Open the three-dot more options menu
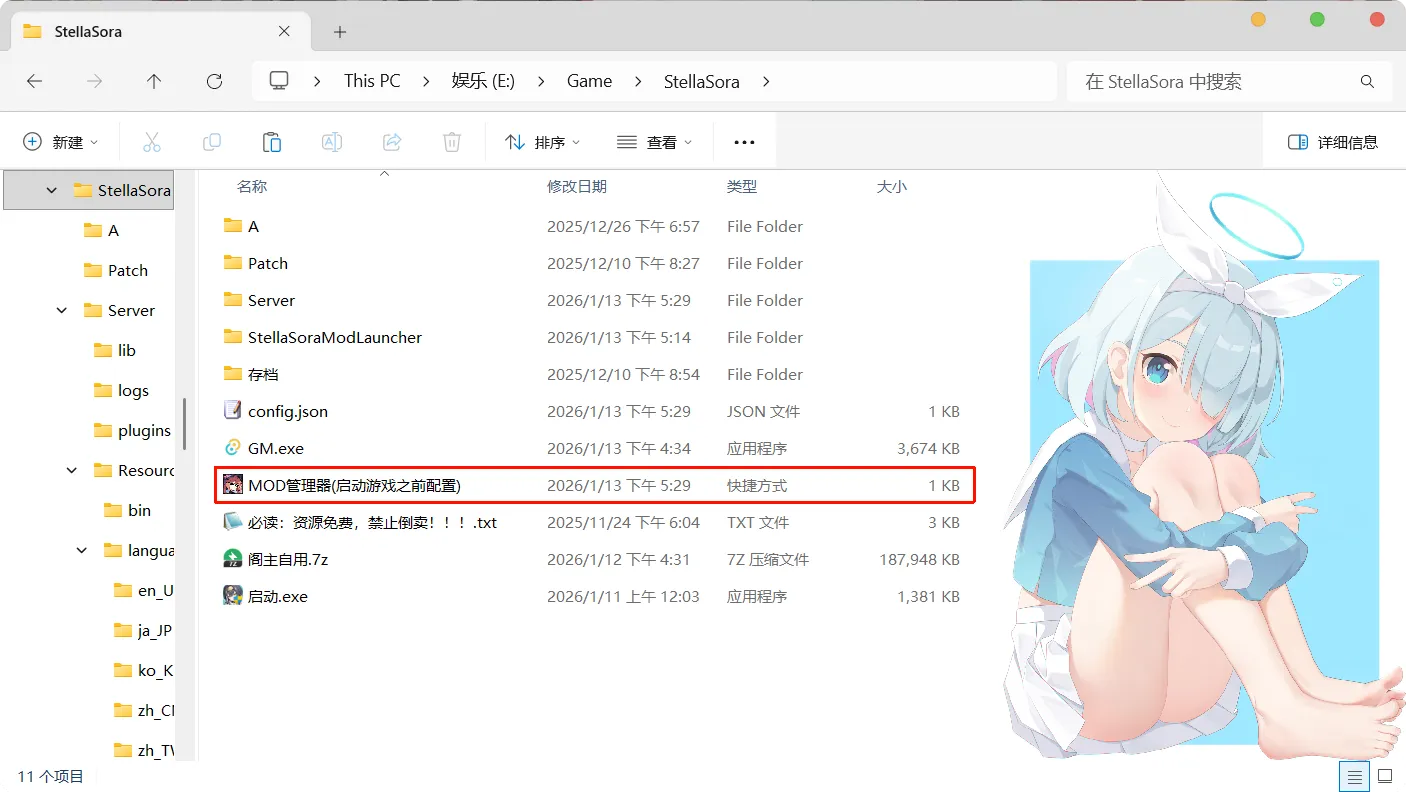The width and height of the screenshot is (1406, 792). (744, 142)
